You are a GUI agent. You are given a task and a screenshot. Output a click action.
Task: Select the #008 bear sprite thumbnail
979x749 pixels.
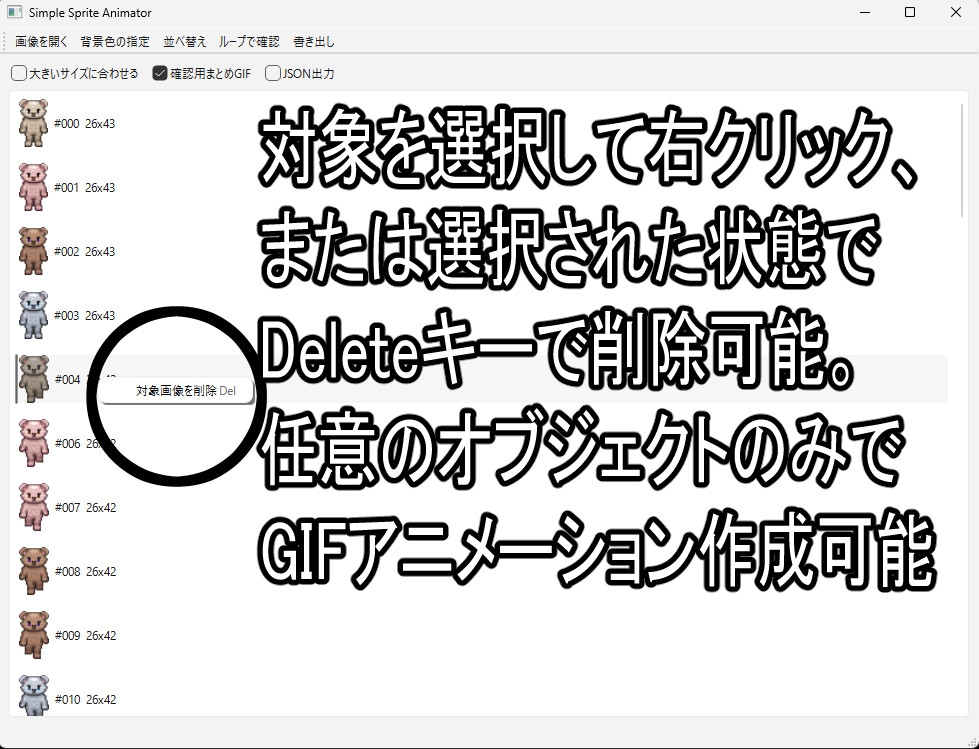point(32,571)
